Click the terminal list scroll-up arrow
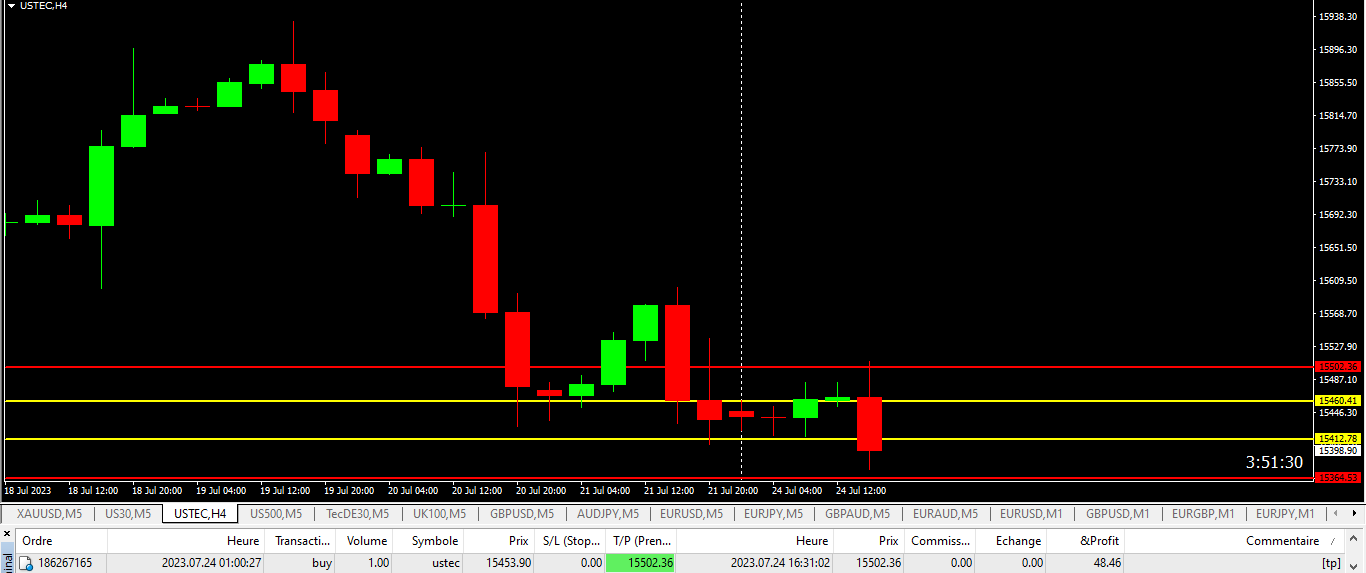The image size is (1366, 573). point(1355,540)
